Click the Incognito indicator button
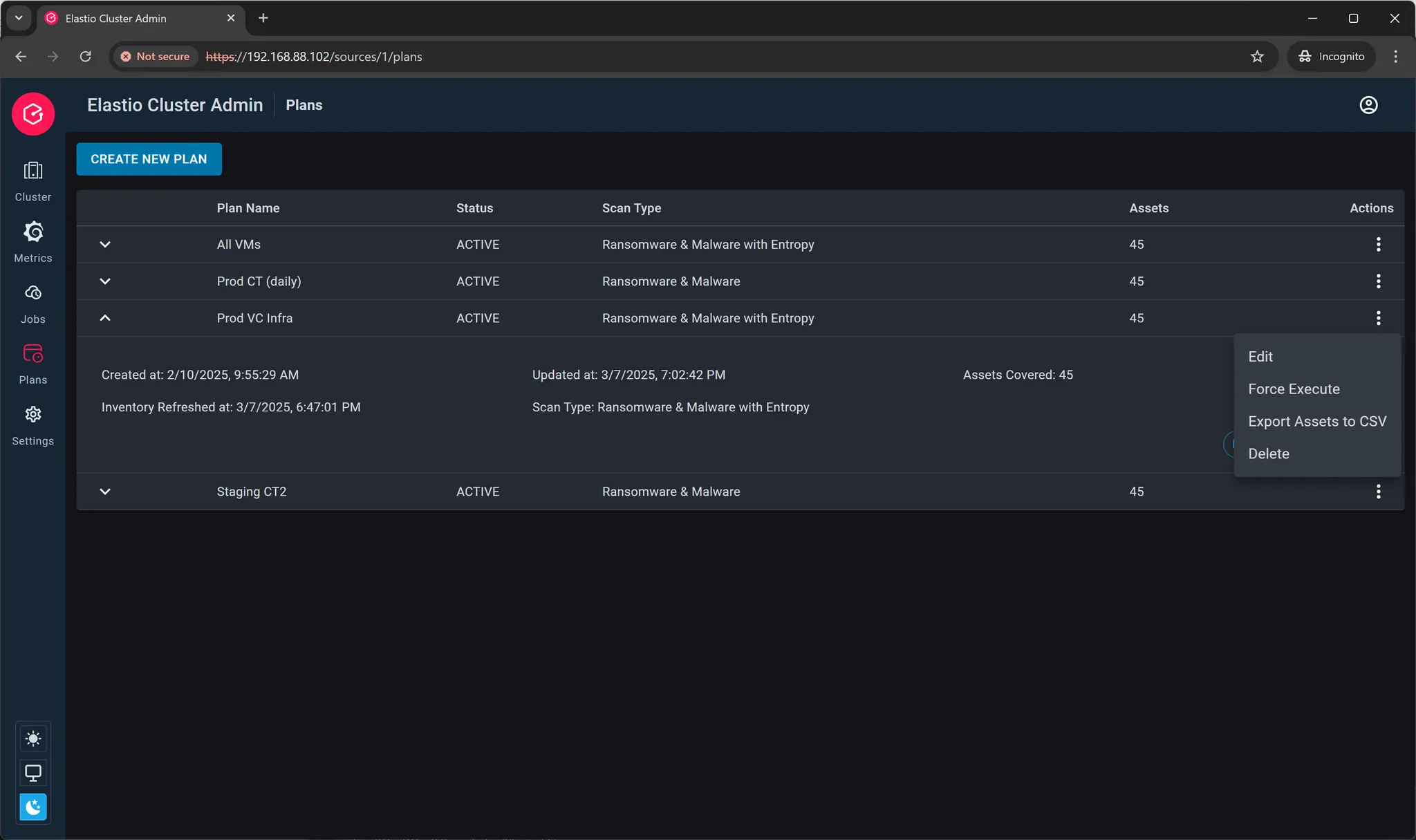1416x840 pixels. click(1331, 57)
